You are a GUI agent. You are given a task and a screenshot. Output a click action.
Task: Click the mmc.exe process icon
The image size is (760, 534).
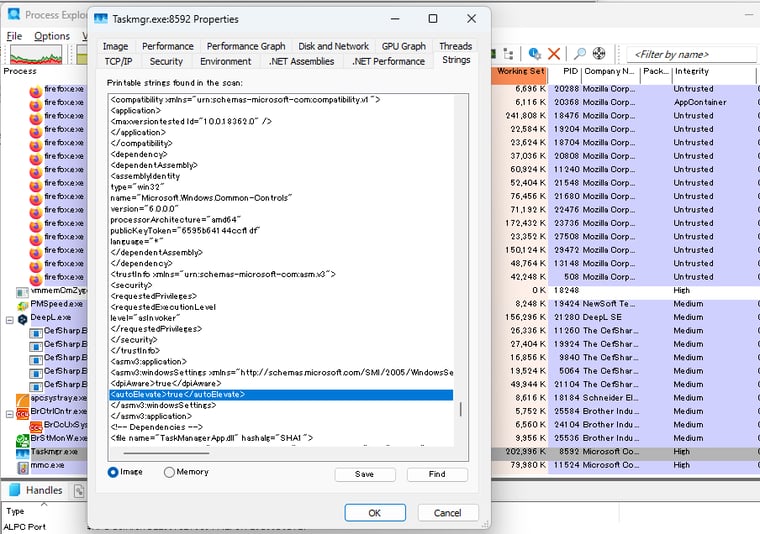[23, 467]
